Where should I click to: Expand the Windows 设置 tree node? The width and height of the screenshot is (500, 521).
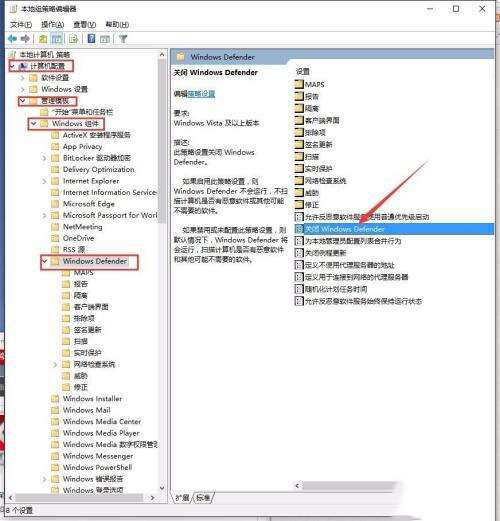click(x=22, y=89)
